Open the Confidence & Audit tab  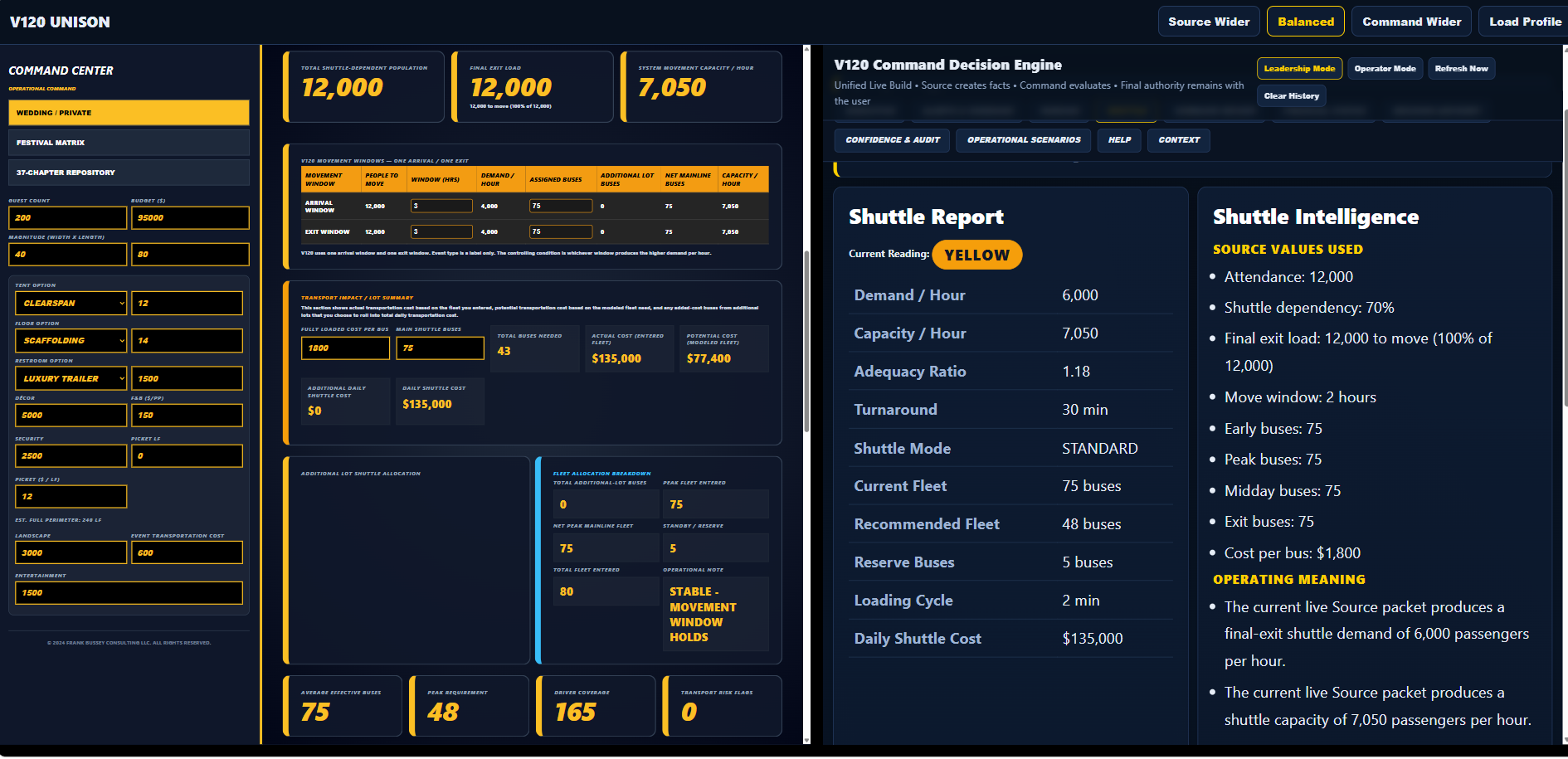(x=893, y=140)
